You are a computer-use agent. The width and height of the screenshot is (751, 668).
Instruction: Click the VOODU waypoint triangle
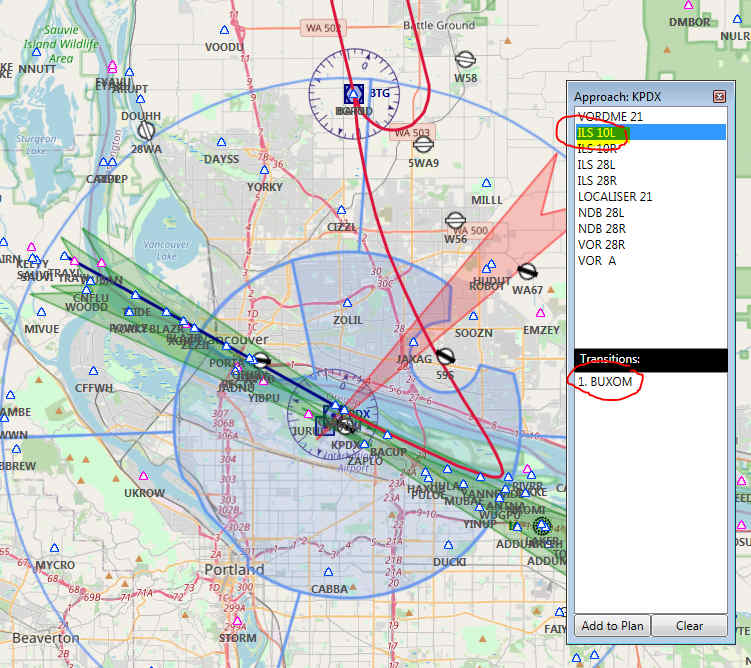pyautogui.click(x=224, y=30)
